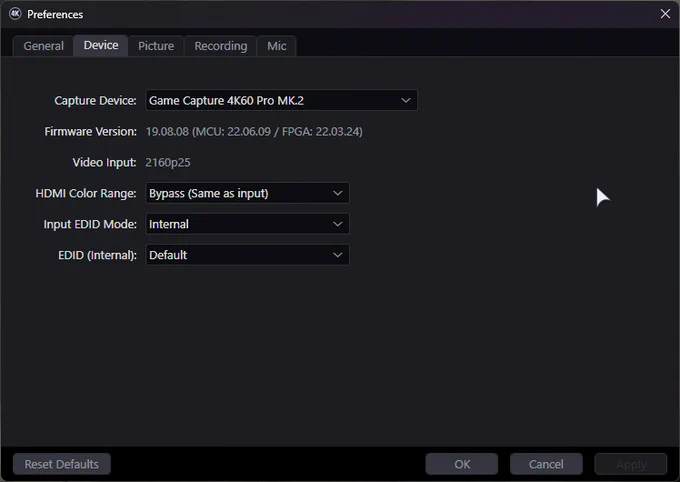This screenshot has height=482, width=680.
Task: Open the Input EDID Mode dropdown
Action: tap(247, 224)
